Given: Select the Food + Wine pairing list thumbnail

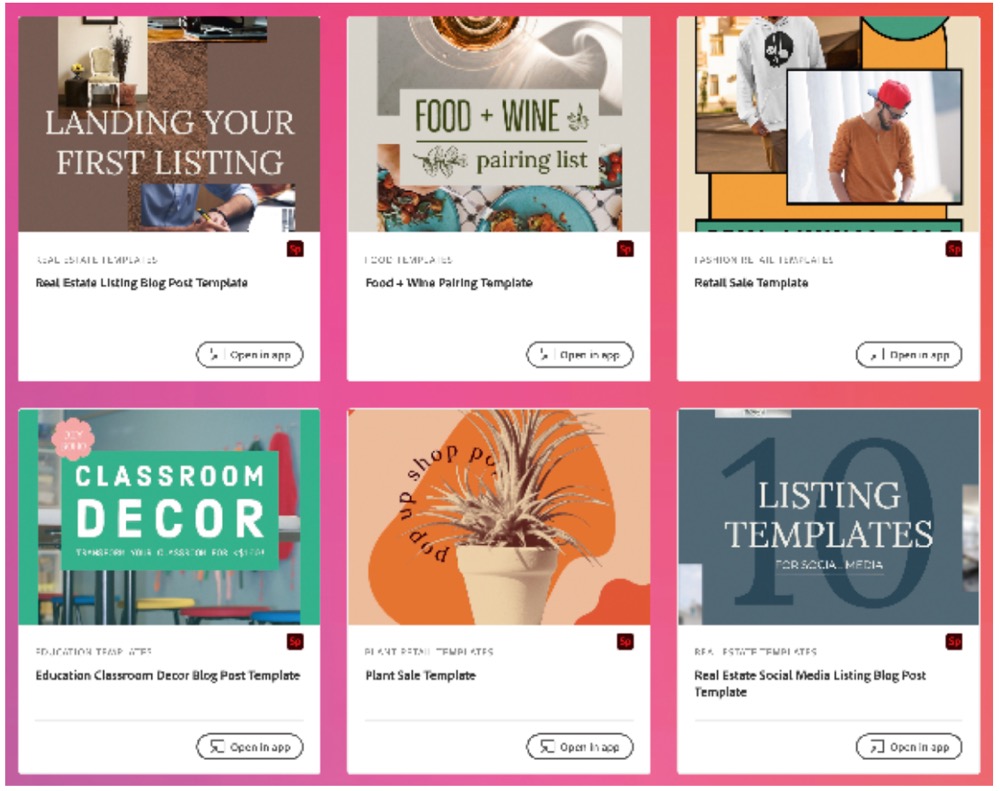Looking at the screenshot, I should [499, 124].
